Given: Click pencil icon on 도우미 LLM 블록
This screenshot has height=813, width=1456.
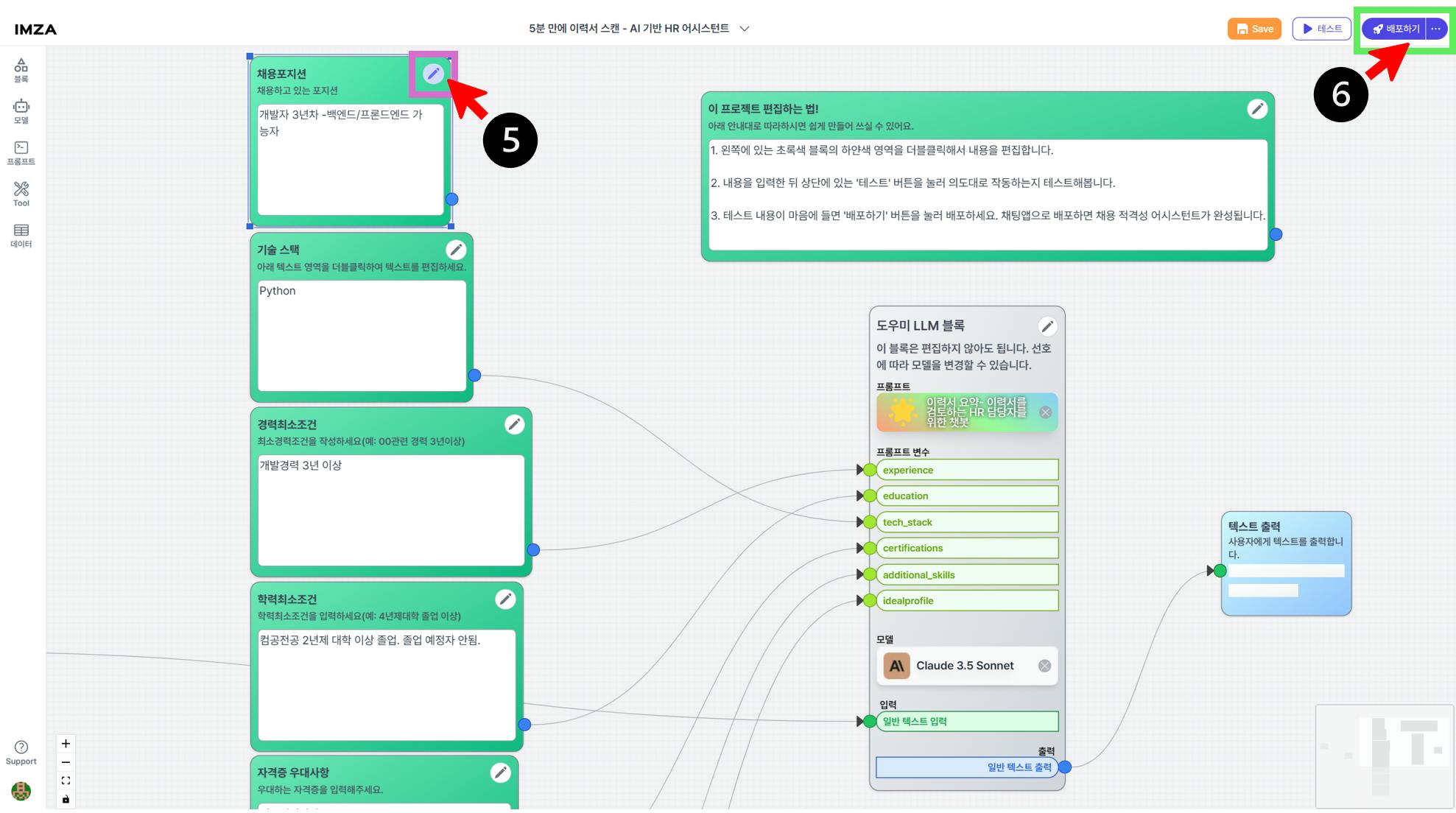Looking at the screenshot, I should pos(1047,325).
